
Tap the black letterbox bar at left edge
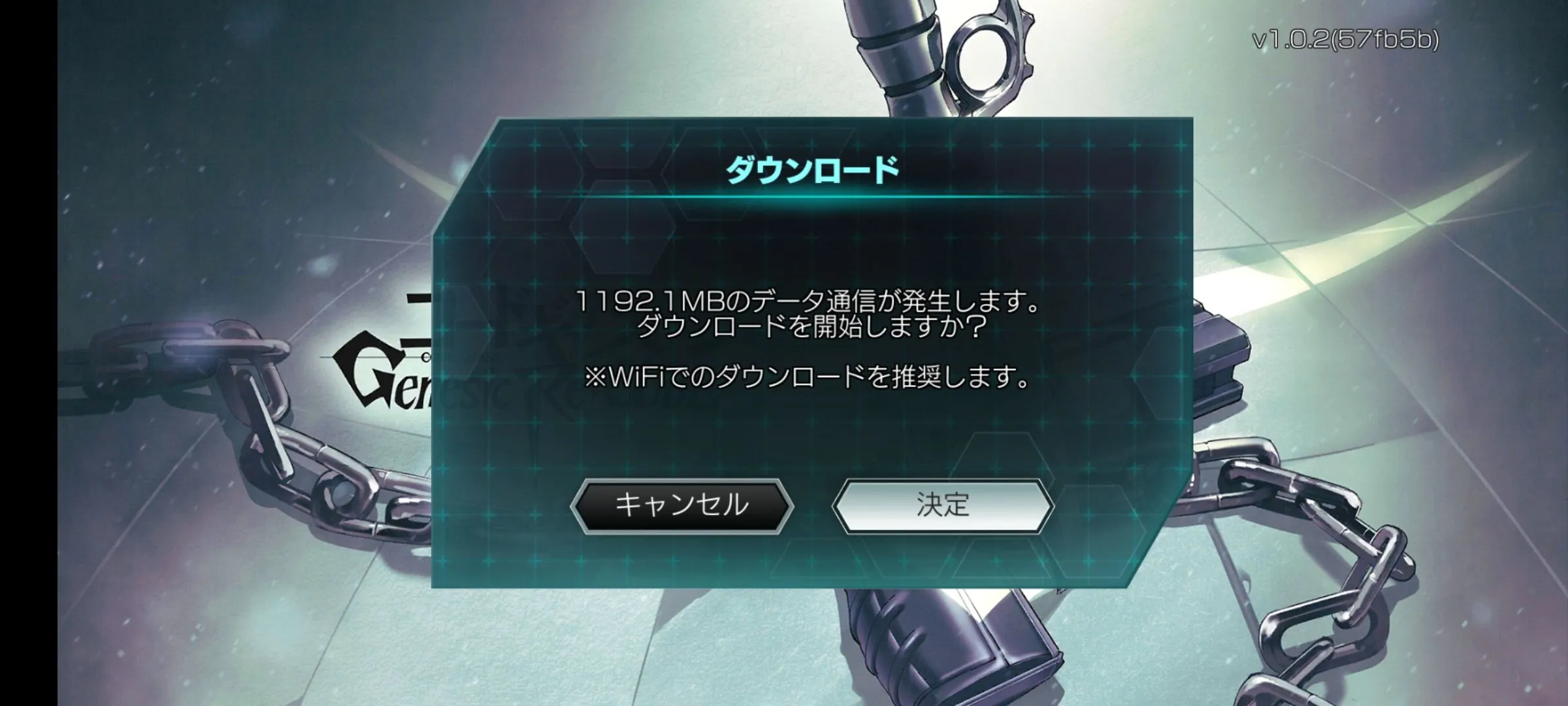pos(29,353)
